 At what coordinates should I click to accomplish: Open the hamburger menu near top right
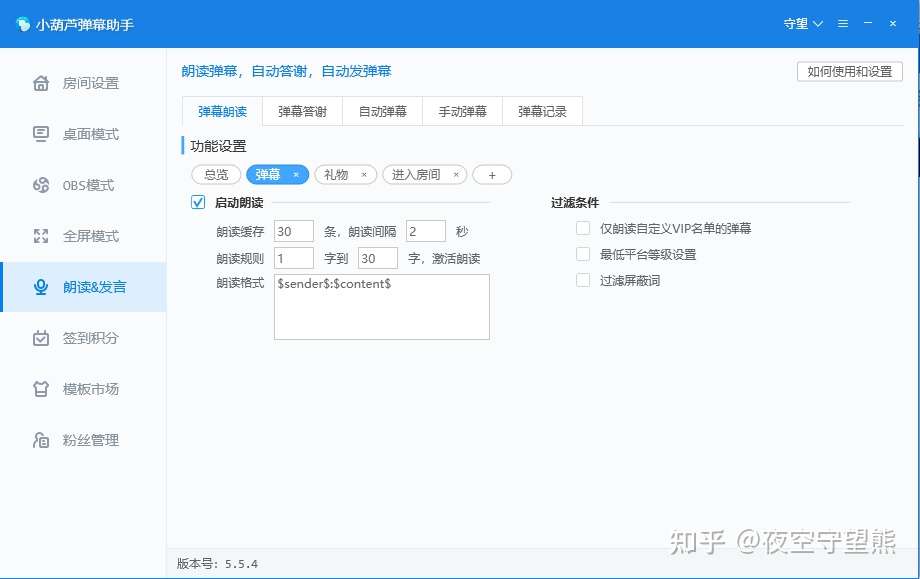[x=840, y=24]
